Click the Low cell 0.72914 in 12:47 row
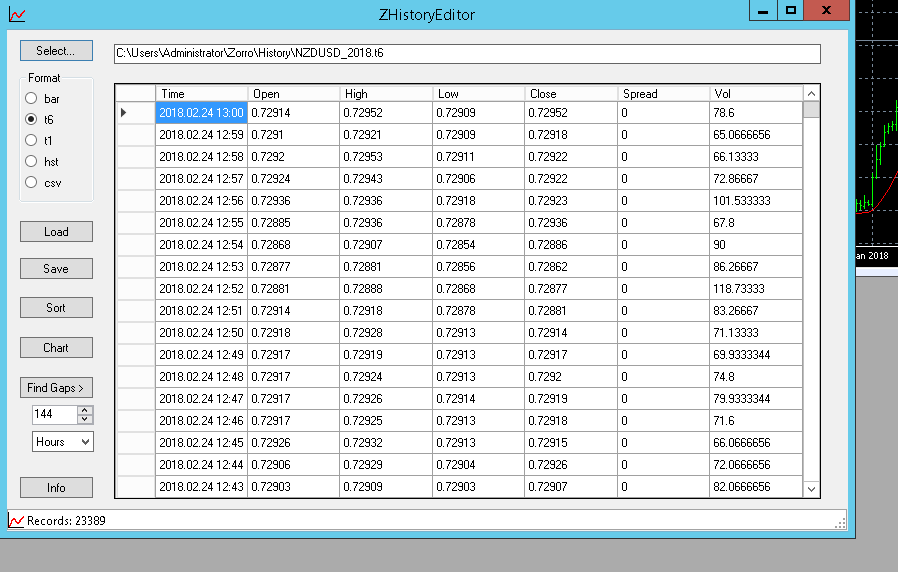Screen dimensions: 898x572 (x=479, y=399)
